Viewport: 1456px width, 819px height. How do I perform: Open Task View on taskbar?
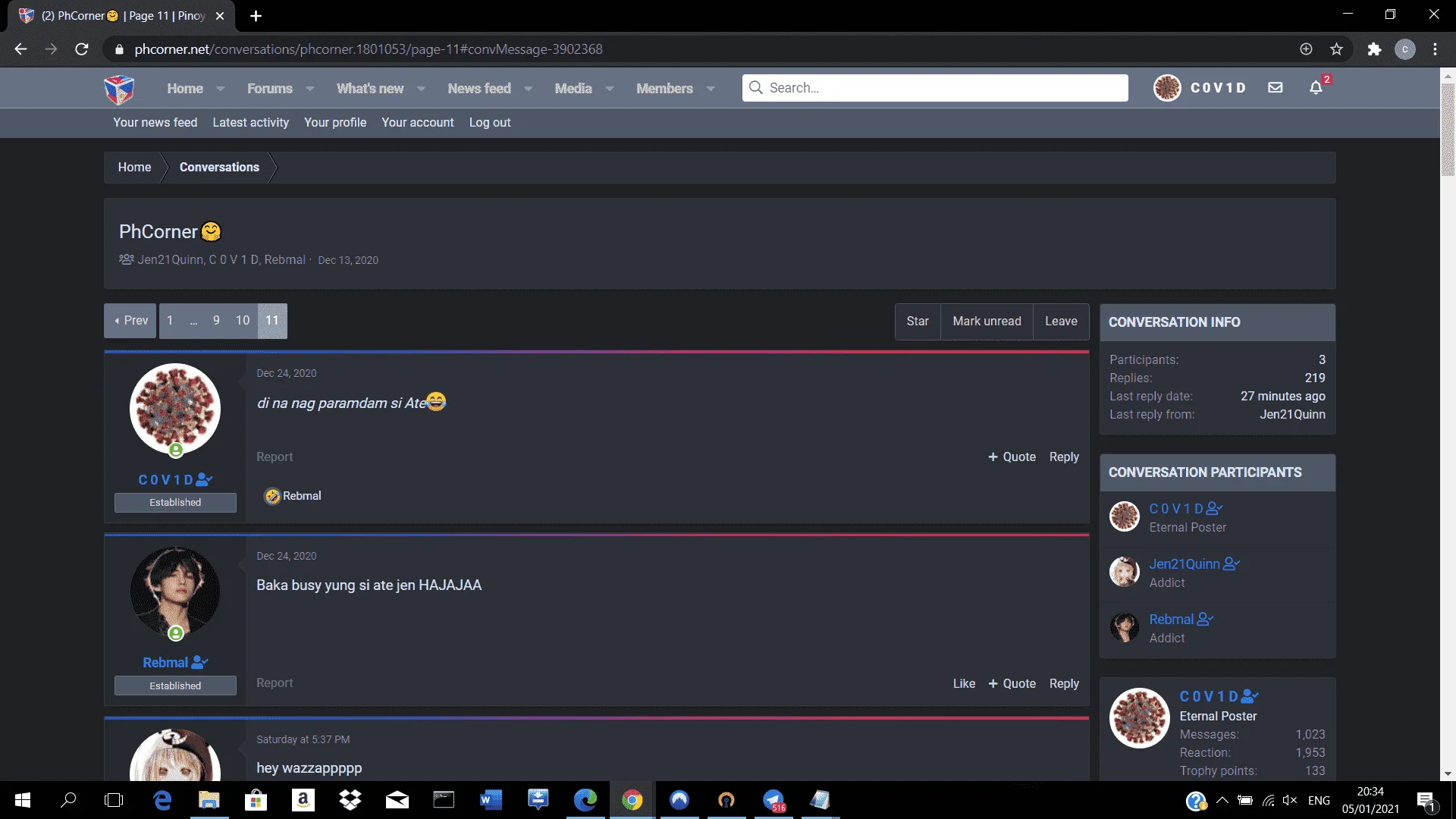[114, 800]
